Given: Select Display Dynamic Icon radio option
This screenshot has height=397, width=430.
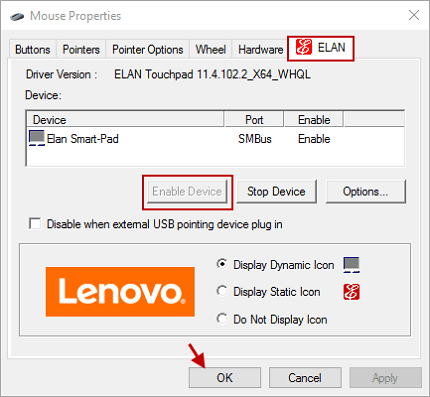Looking at the screenshot, I should (x=222, y=264).
